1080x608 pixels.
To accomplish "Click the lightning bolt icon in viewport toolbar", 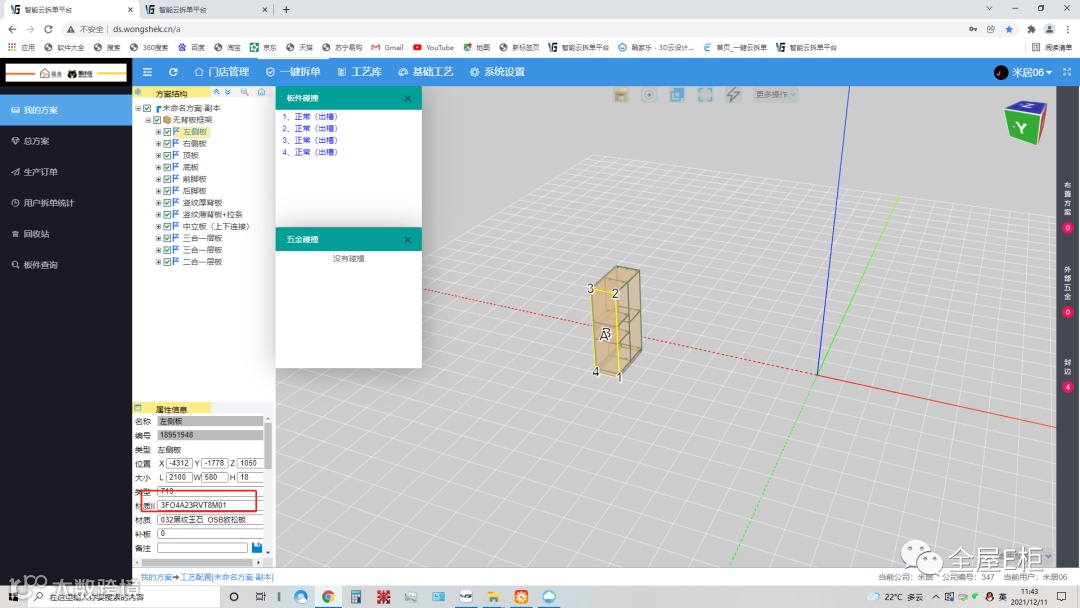I will tap(733, 94).
